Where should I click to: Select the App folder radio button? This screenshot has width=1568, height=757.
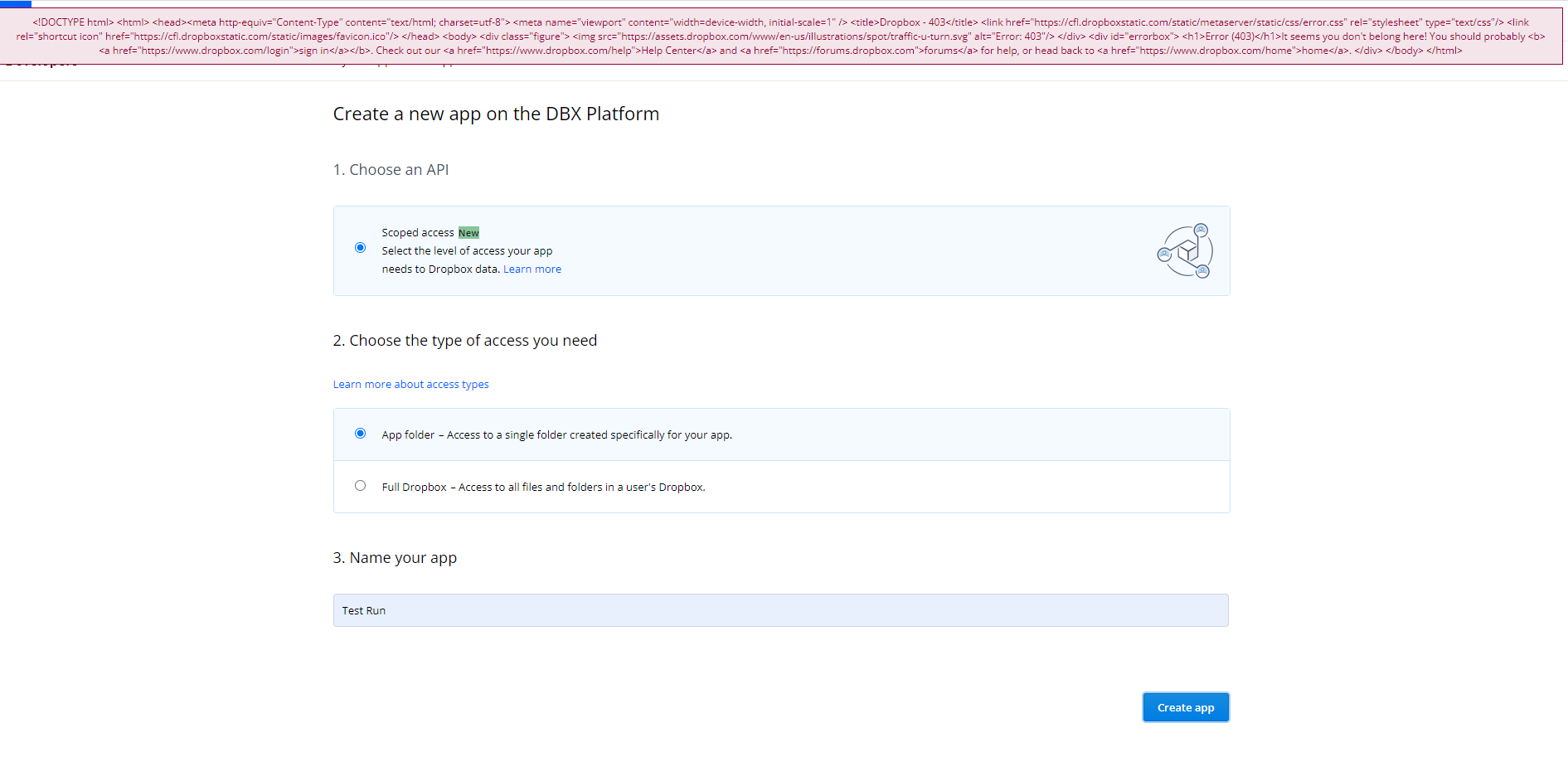point(360,434)
